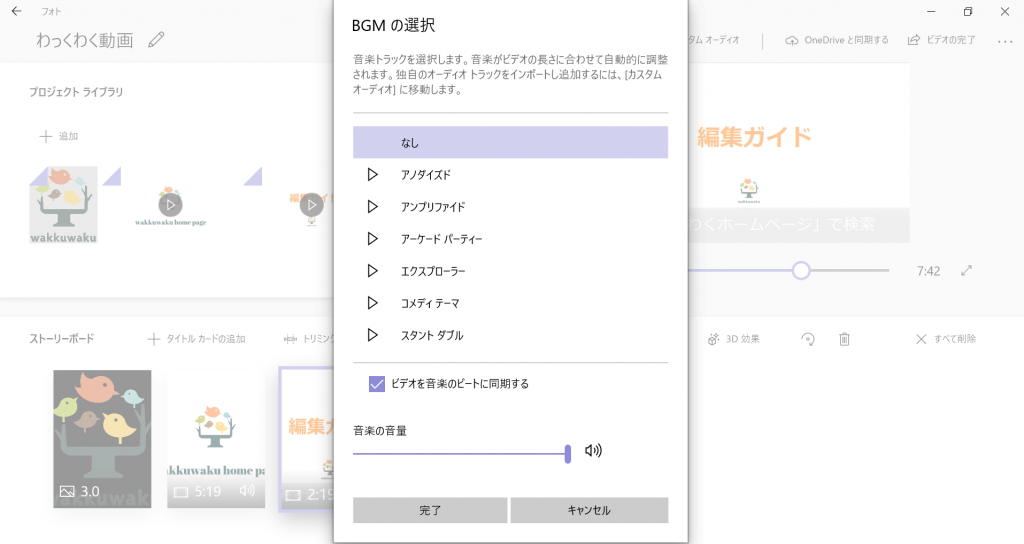Viewport: 1024px width, 544px height.
Task: Select the bird image thumbnail in storyboard
Action: 102,438
